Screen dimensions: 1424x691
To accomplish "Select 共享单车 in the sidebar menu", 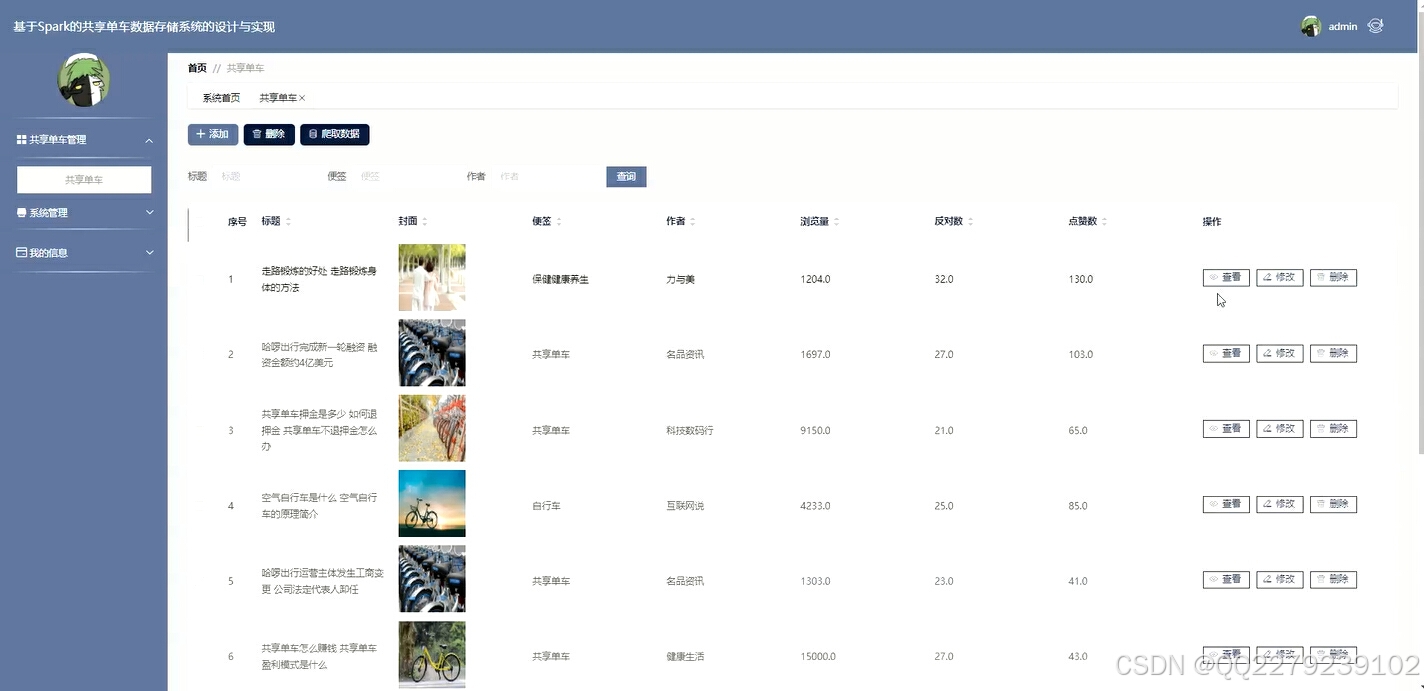I will (x=84, y=179).
